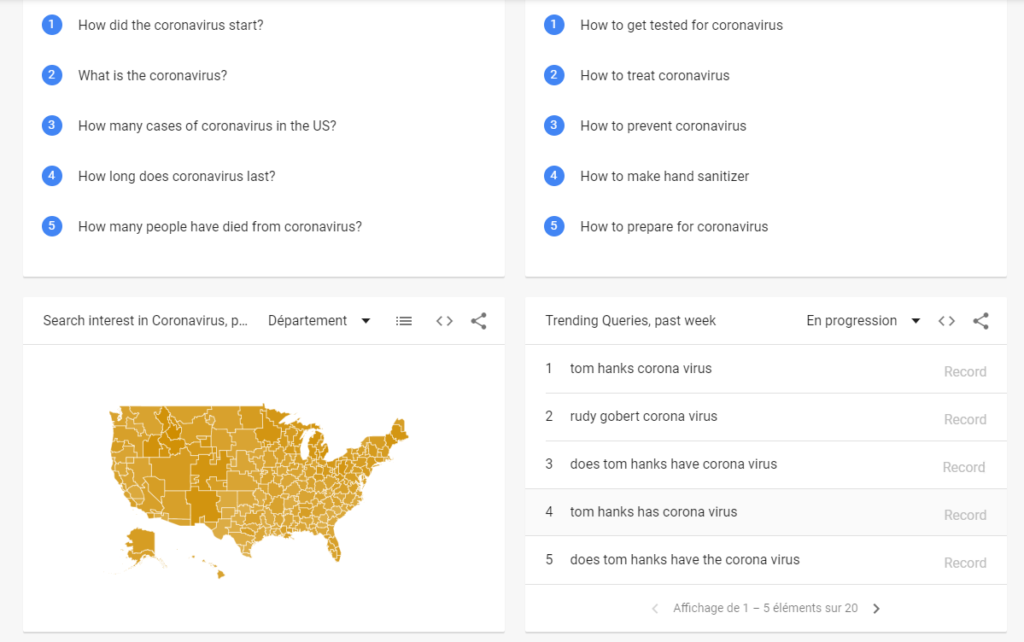Image resolution: width=1024 pixels, height=642 pixels.
Task: Open 'tom hanks corona virus' trending query
Action: 641,368
